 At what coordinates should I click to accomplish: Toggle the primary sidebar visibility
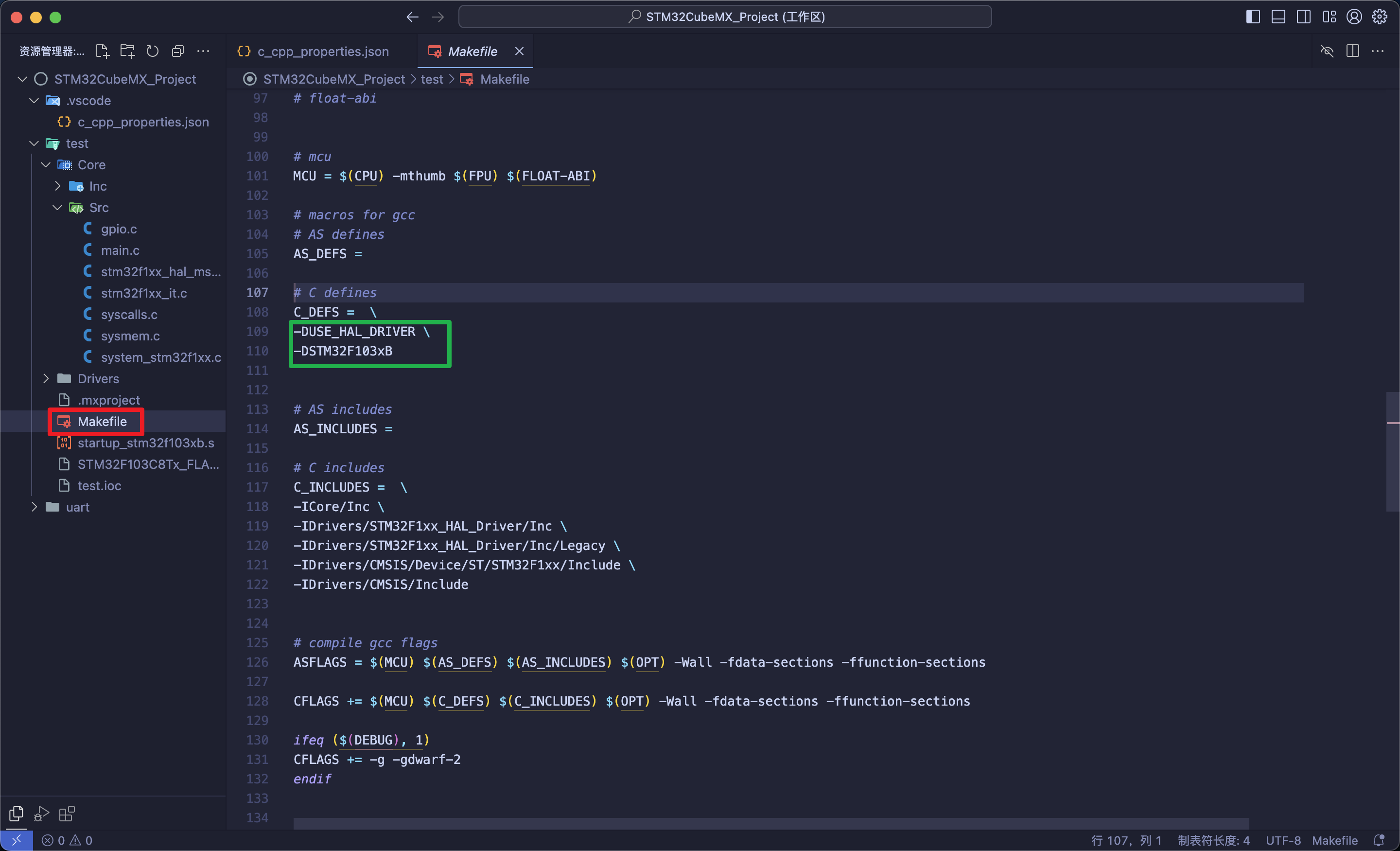[1252, 17]
